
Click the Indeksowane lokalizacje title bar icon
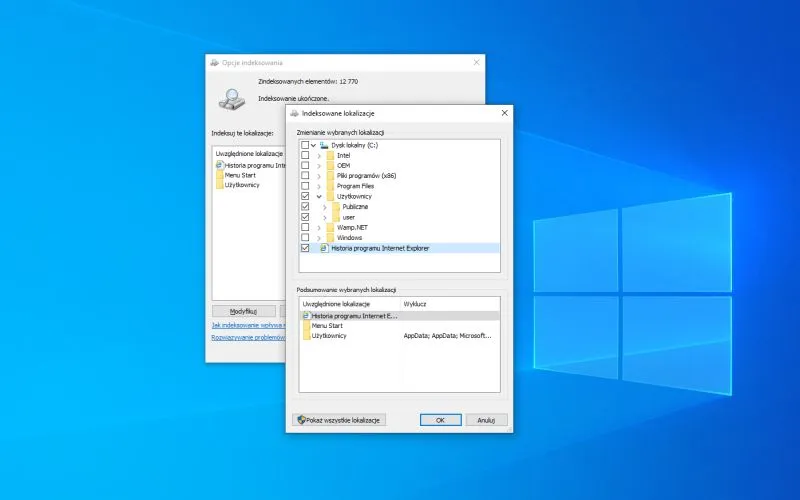(294, 113)
